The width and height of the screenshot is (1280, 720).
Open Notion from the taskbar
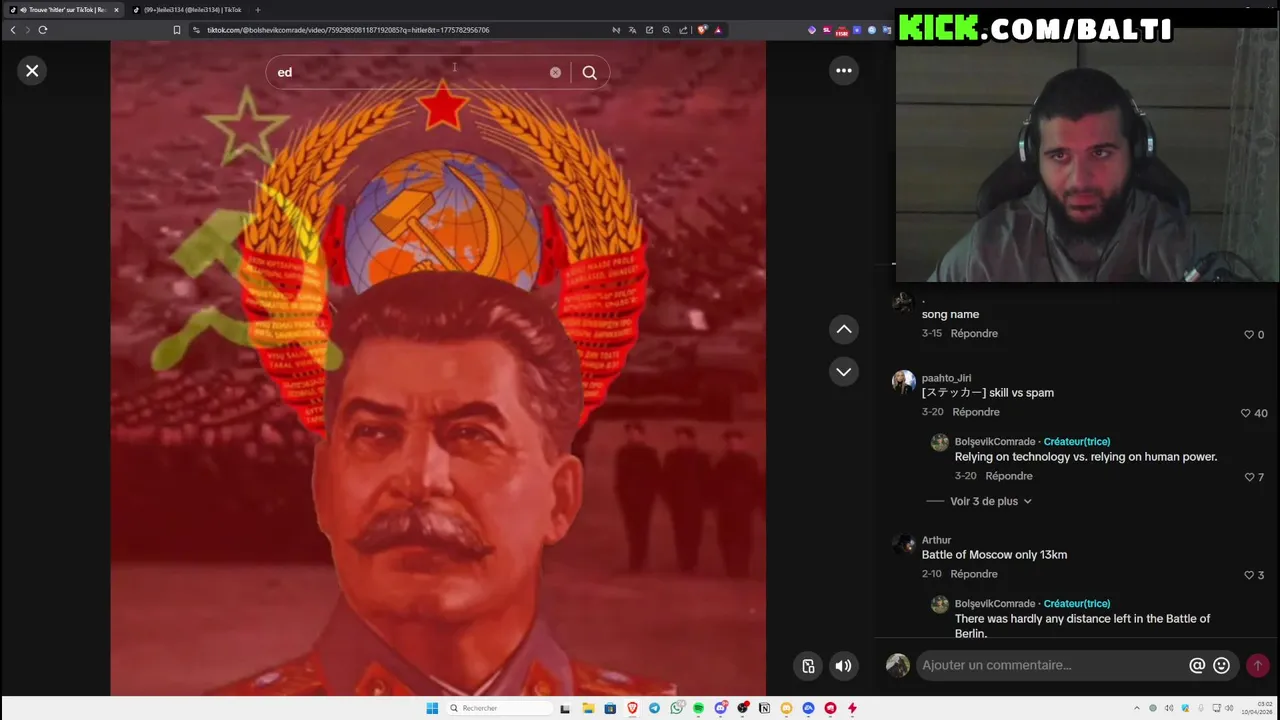click(x=764, y=708)
